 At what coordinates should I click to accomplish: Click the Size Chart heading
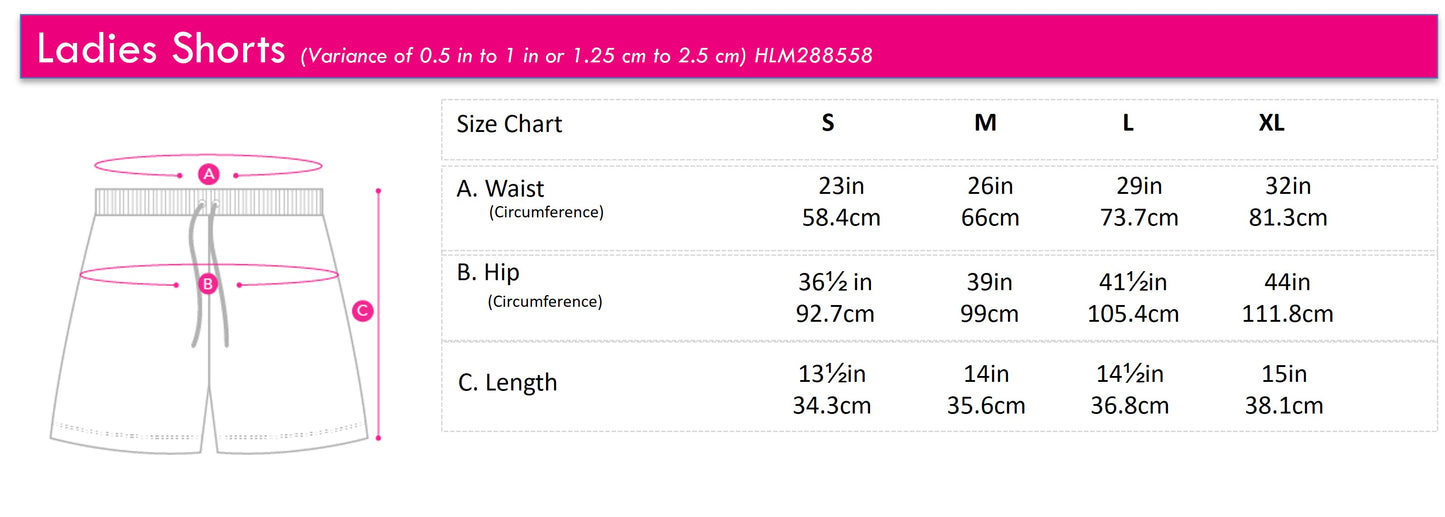(509, 124)
